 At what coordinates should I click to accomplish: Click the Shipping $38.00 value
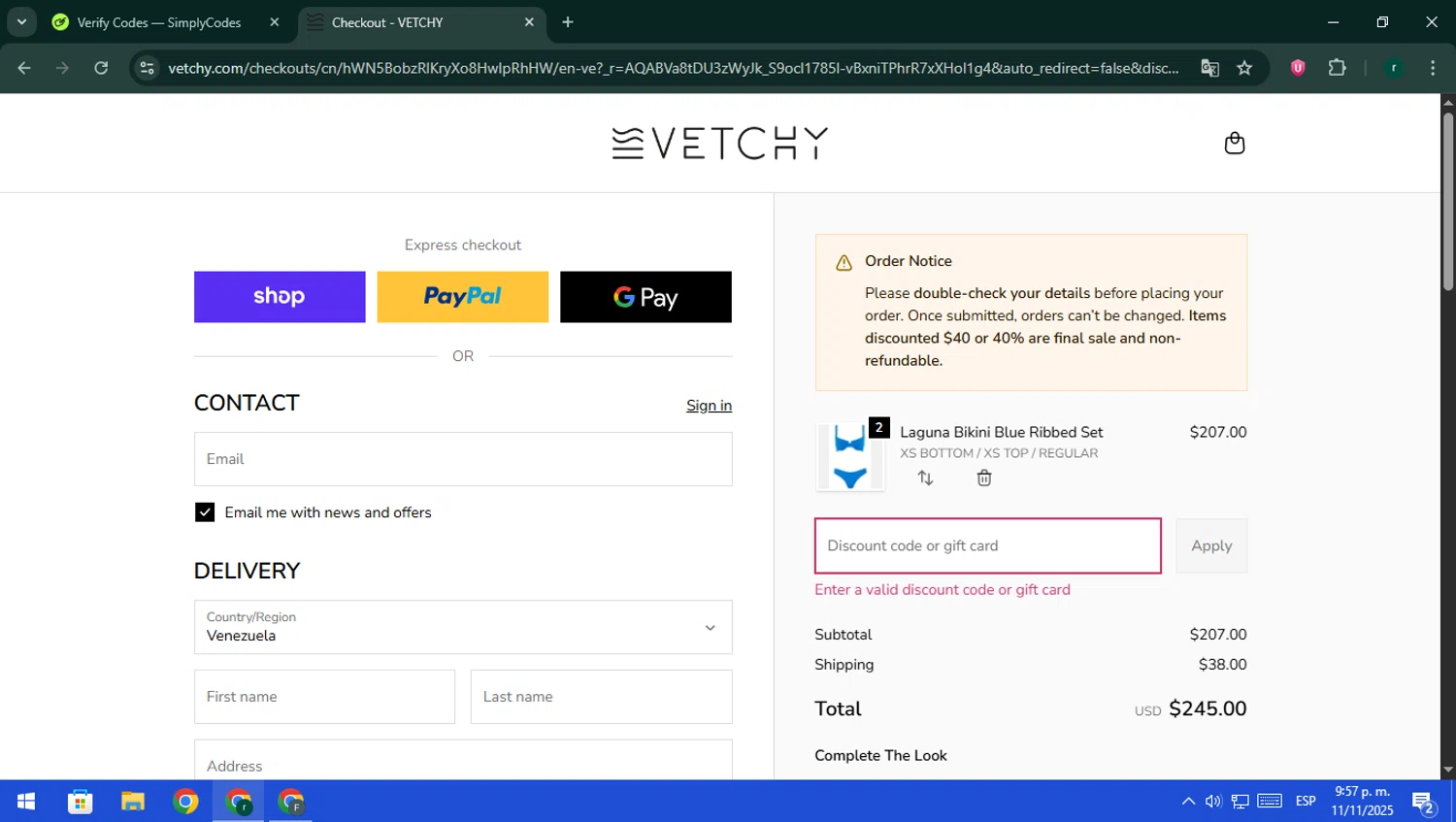pyautogui.click(x=1222, y=665)
